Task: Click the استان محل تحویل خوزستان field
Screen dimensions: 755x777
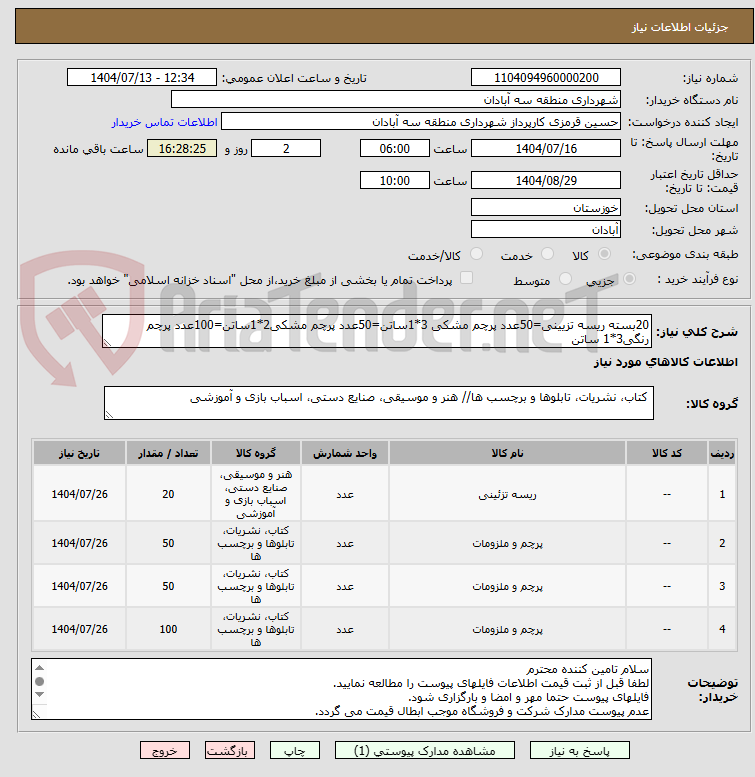Action: (545, 208)
